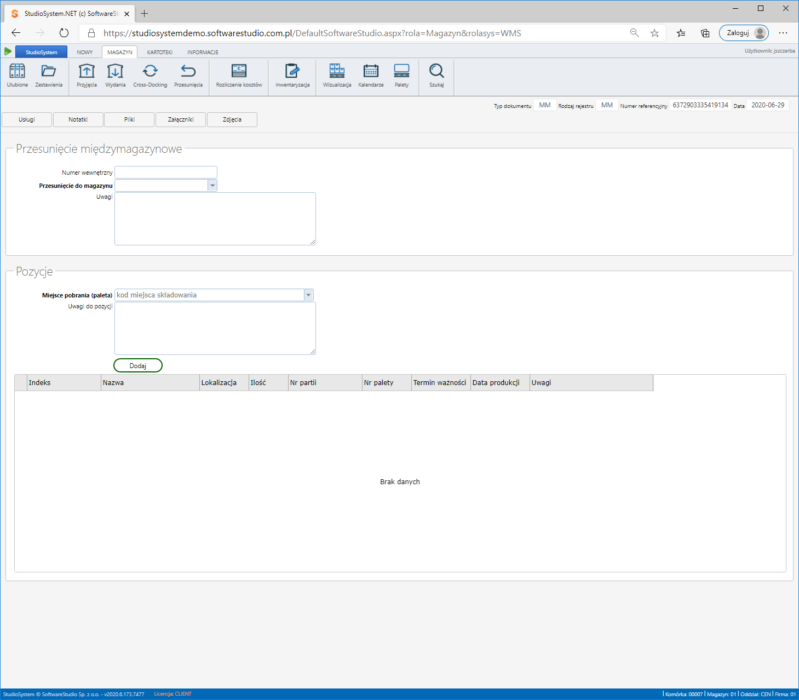Click the kod miejsca składowania field
799x700 pixels.
click(x=209, y=295)
